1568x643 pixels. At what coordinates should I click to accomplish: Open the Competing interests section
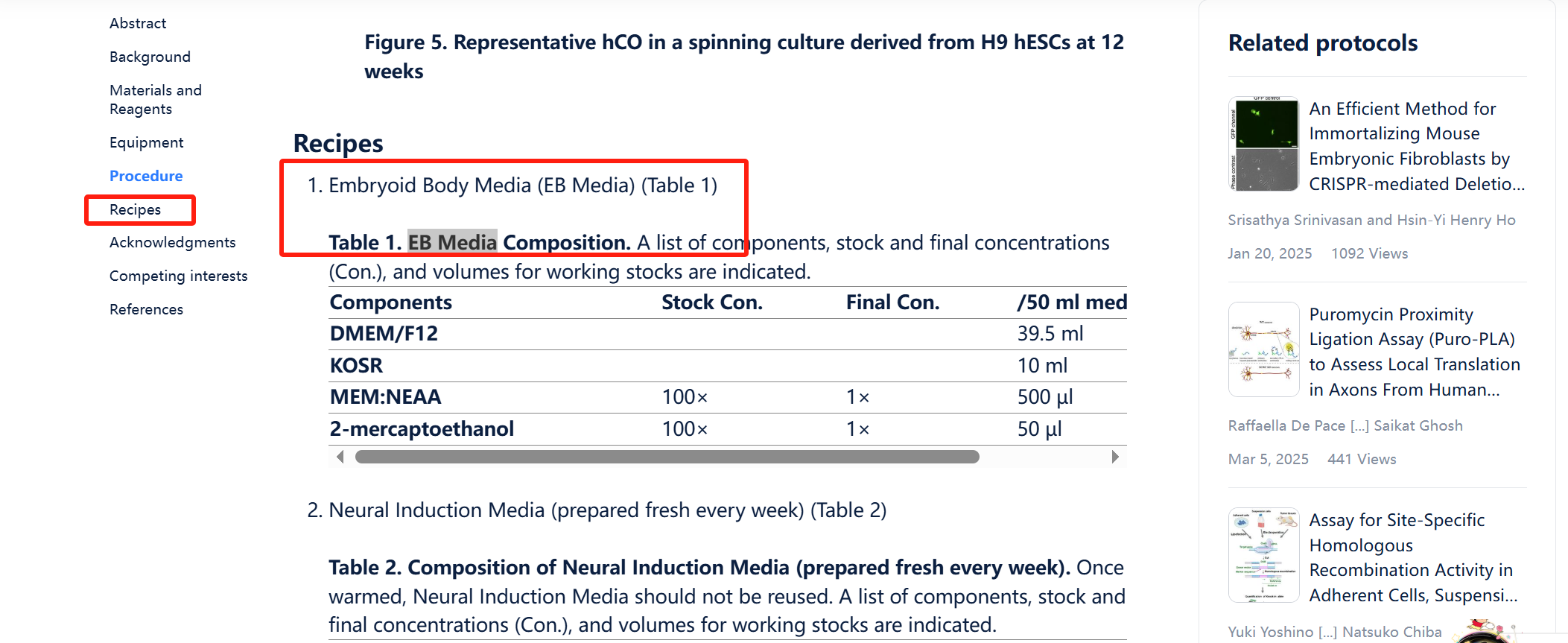(178, 276)
